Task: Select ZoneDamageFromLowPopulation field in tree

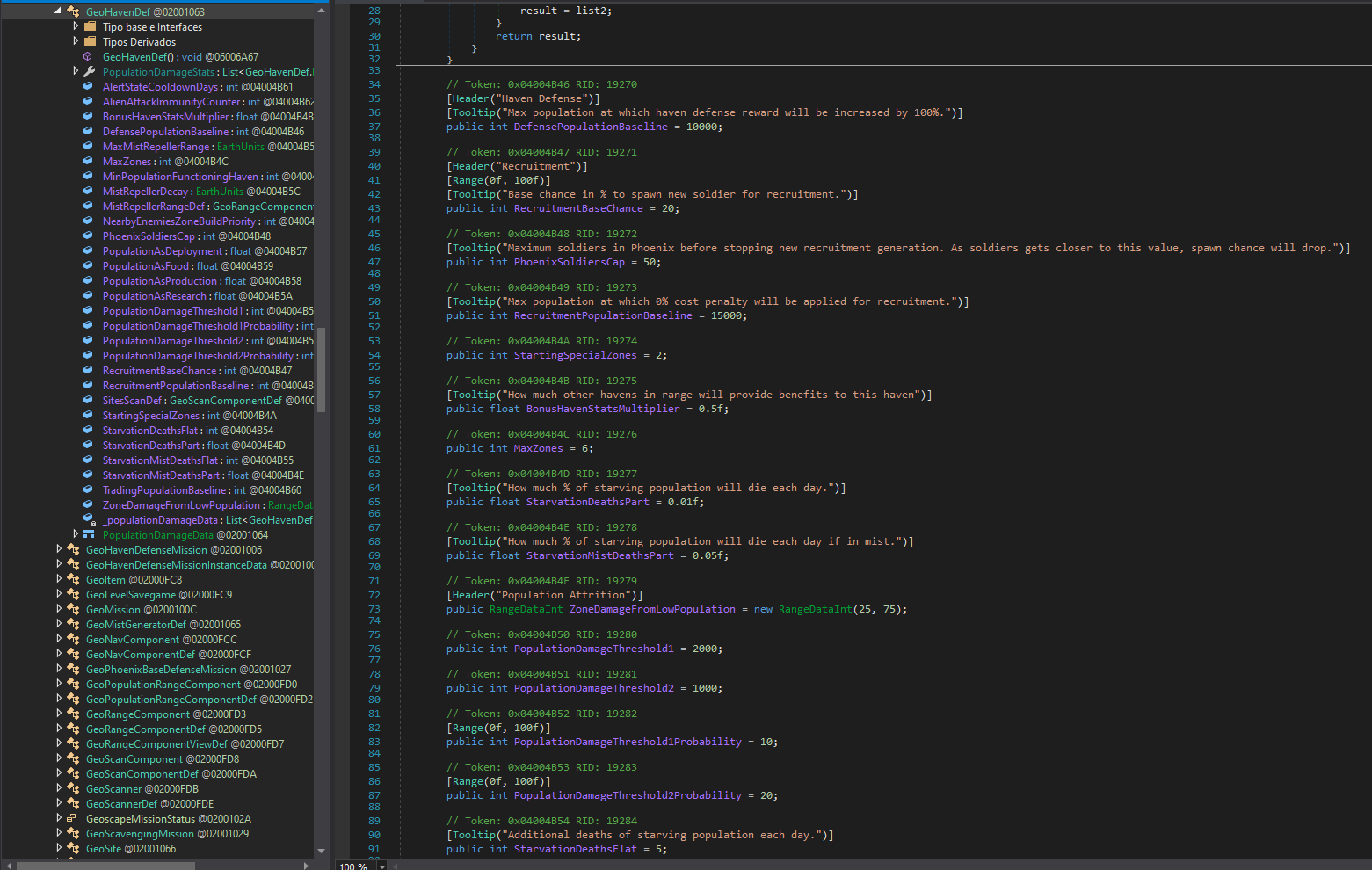Action: pos(207,504)
